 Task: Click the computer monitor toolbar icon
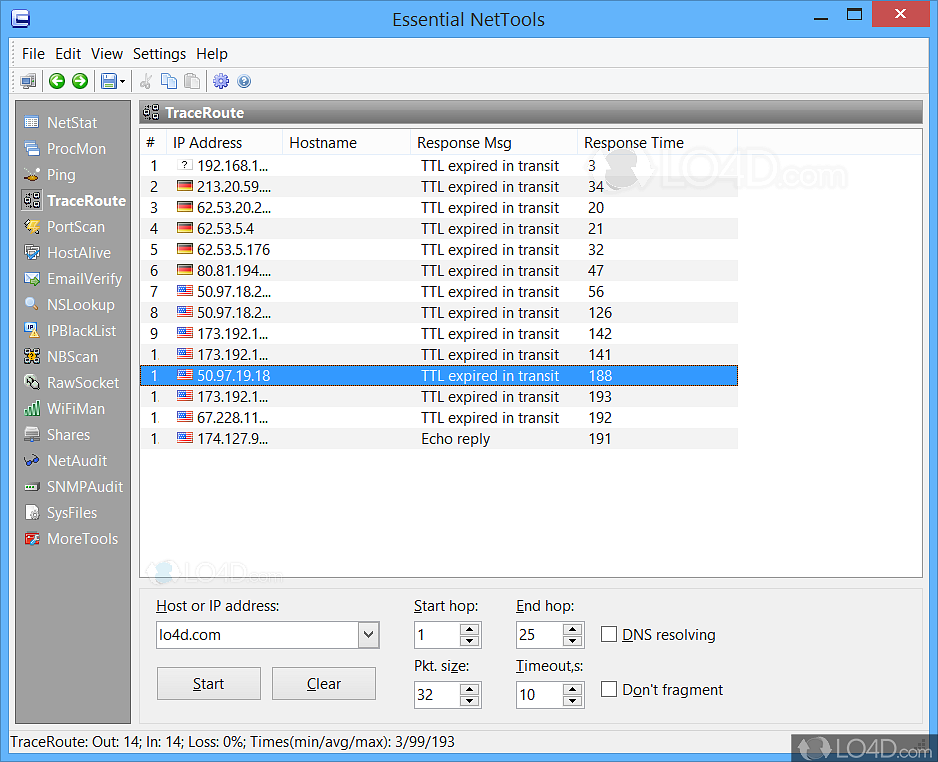pos(28,81)
